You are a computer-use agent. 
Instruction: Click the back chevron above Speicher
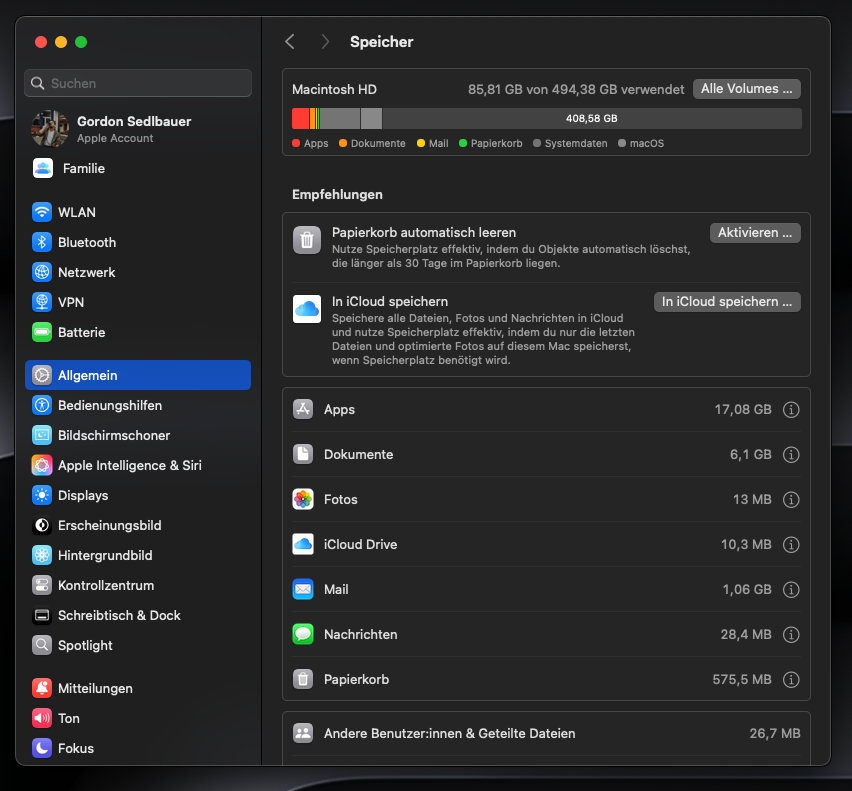click(x=290, y=41)
